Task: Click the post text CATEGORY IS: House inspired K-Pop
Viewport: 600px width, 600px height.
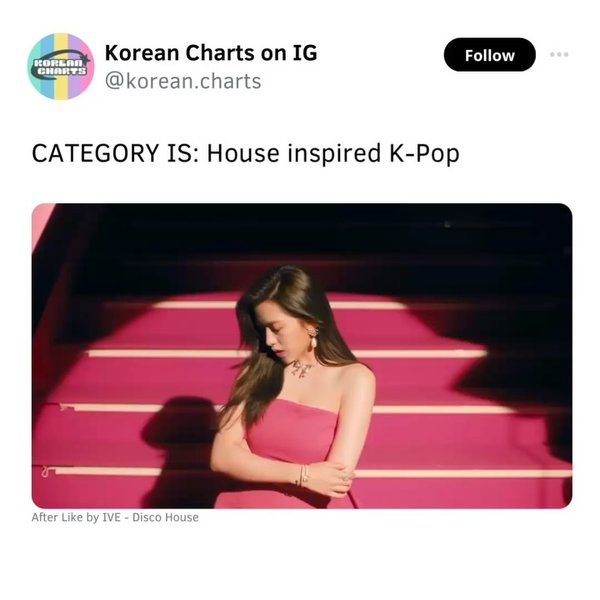Action: click(x=245, y=153)
